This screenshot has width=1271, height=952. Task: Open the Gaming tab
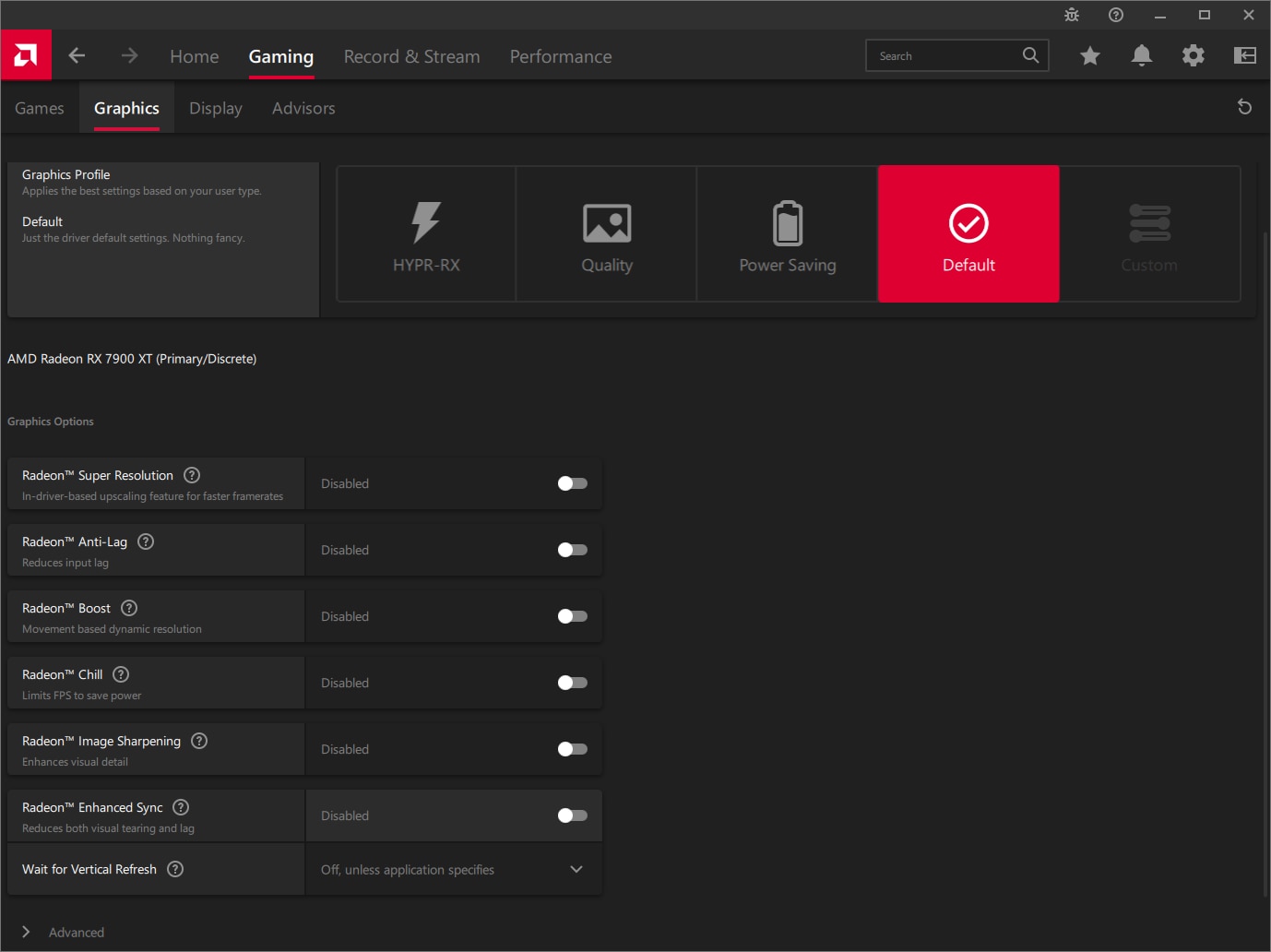281,56
